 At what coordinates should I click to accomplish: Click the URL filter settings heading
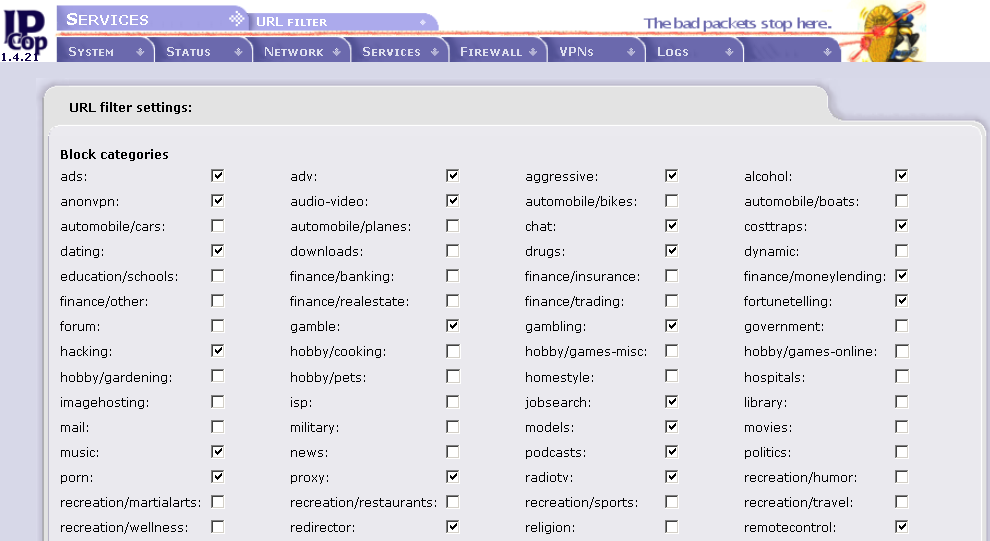131,107
